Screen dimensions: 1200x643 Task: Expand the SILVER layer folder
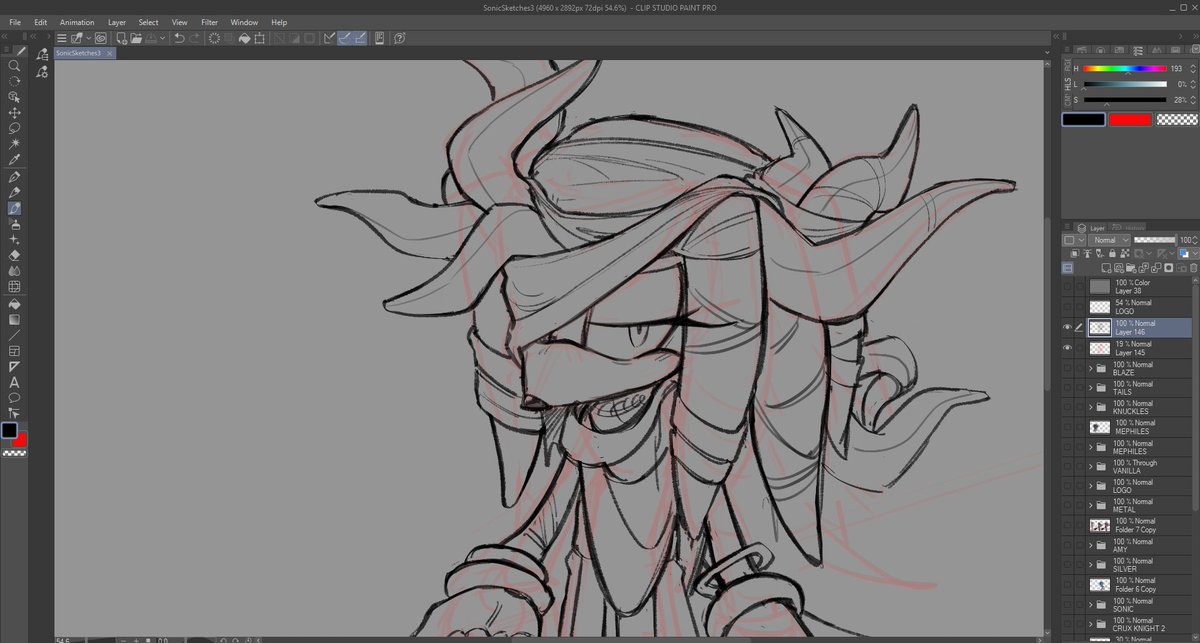[x=1091, y=565]
